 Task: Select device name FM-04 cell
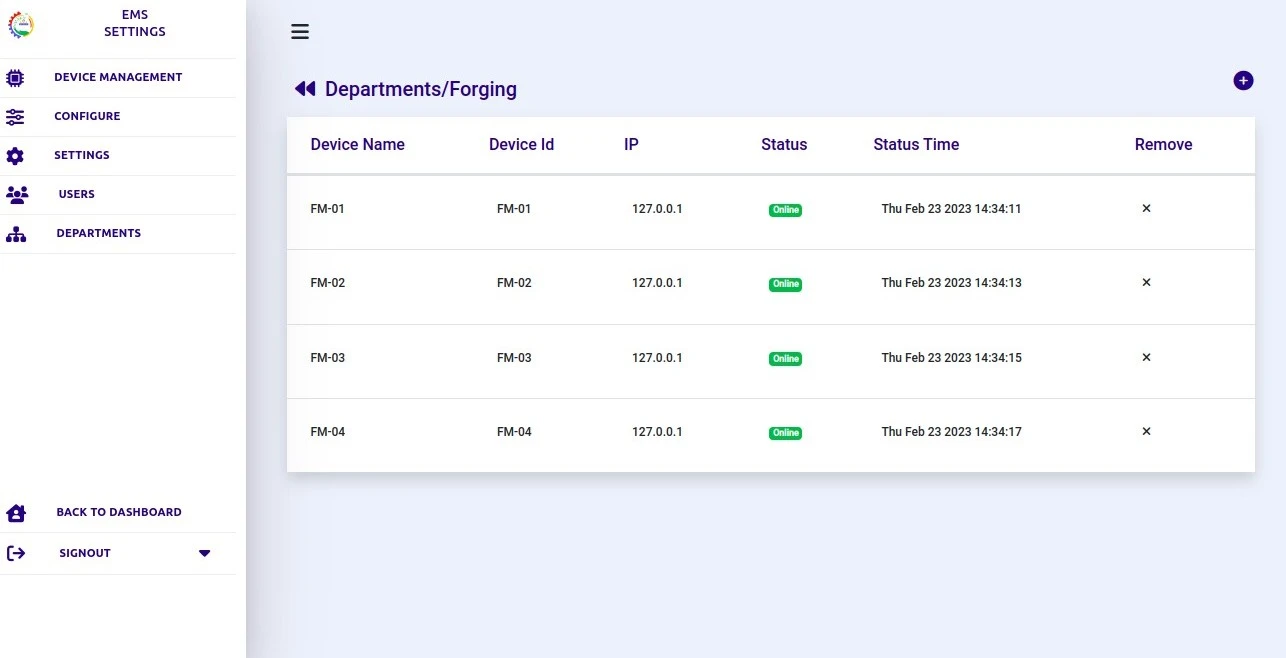pyautogui.click(x=328, y=432)
